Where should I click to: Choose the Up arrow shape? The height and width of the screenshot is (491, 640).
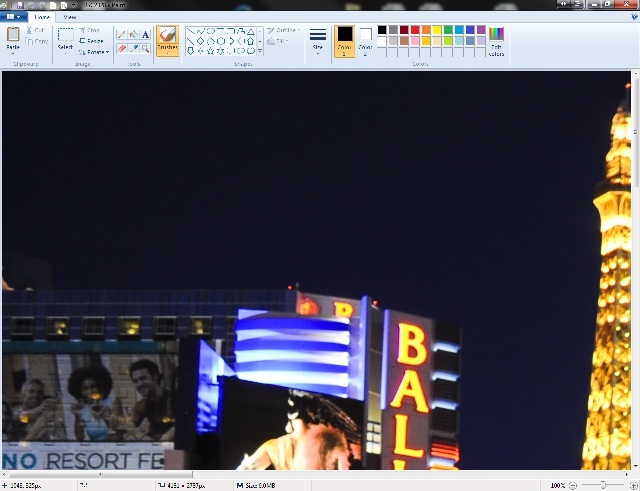pyautogui.click(x=251, y=41)
